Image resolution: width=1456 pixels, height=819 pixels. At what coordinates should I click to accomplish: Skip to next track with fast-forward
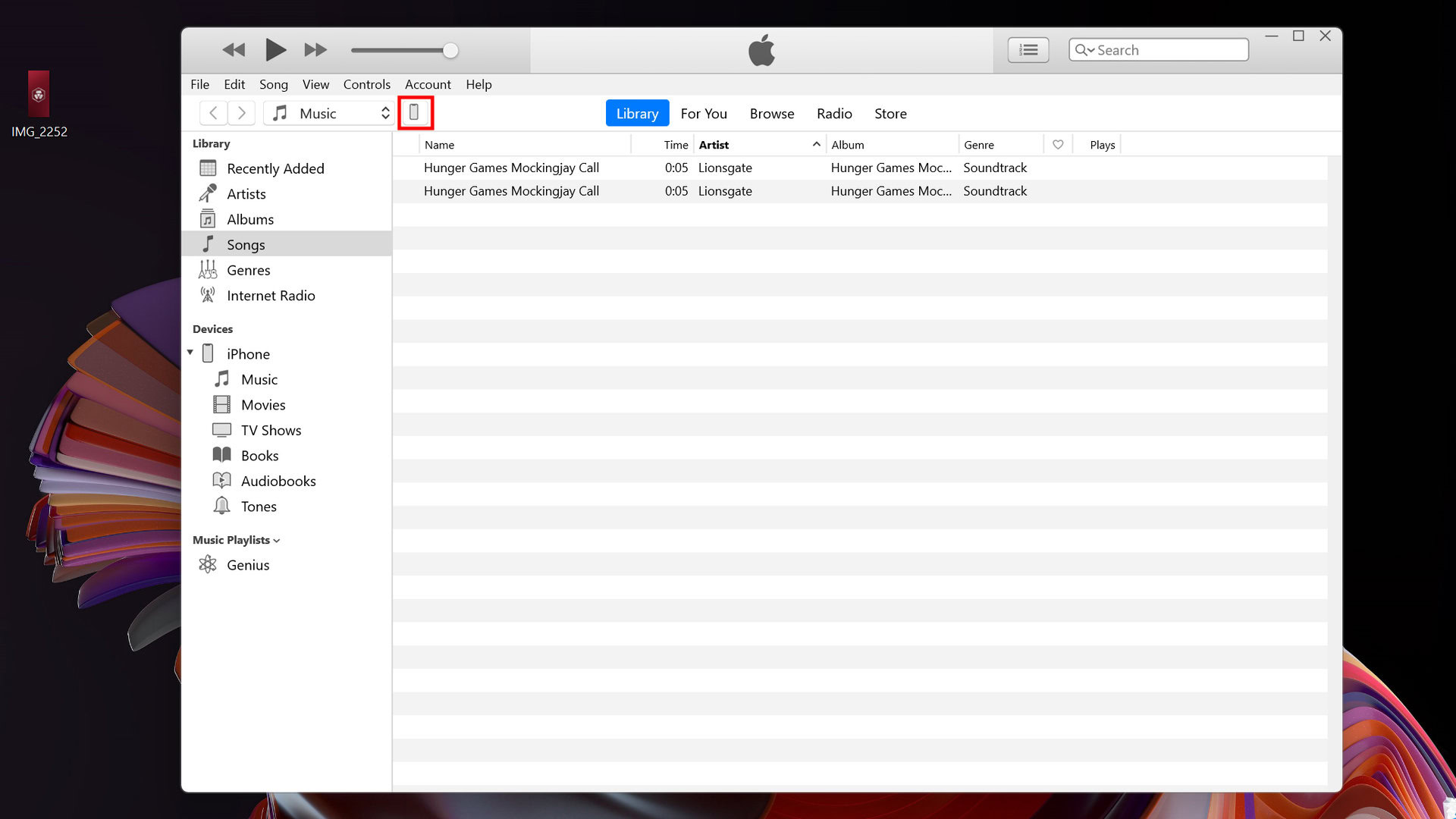(315, 50)
